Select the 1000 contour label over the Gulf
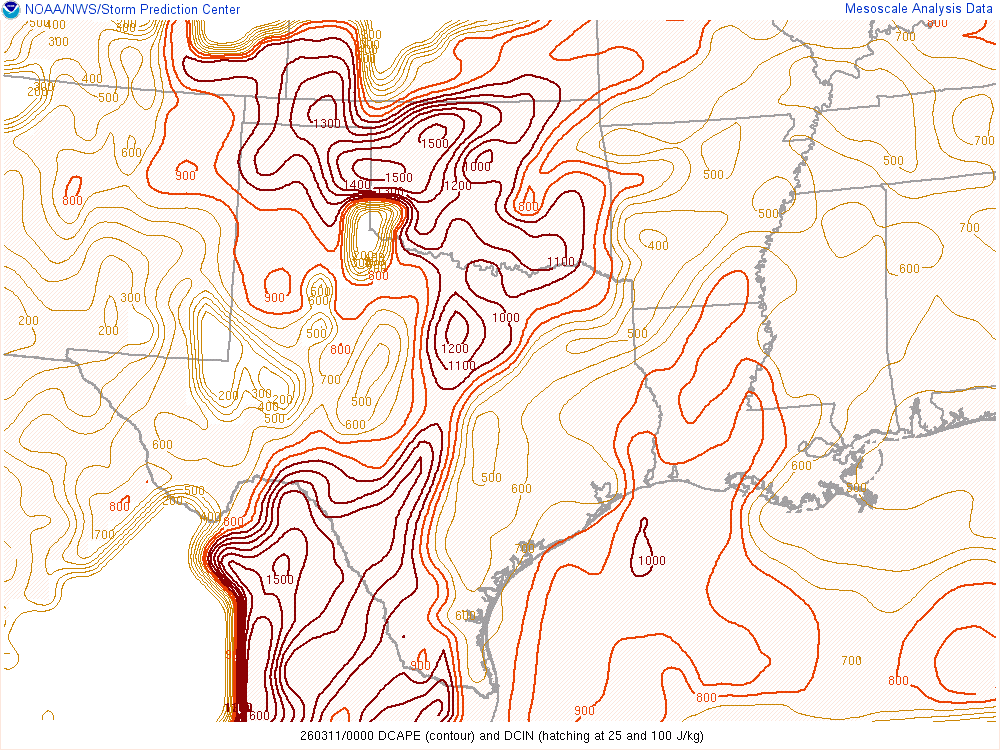1000x750 pixels. tap(652, 561)
